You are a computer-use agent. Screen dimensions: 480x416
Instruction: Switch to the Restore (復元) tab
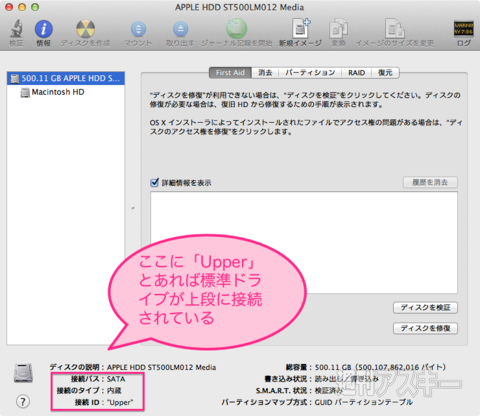pos(385,73)
